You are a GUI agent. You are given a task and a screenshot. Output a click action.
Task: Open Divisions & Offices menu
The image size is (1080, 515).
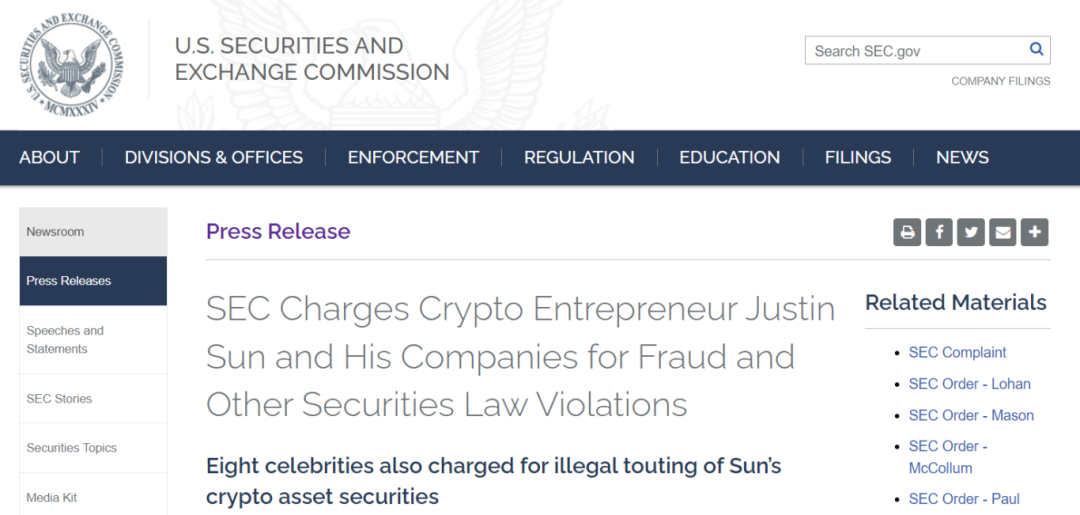[x=214, y=158]
